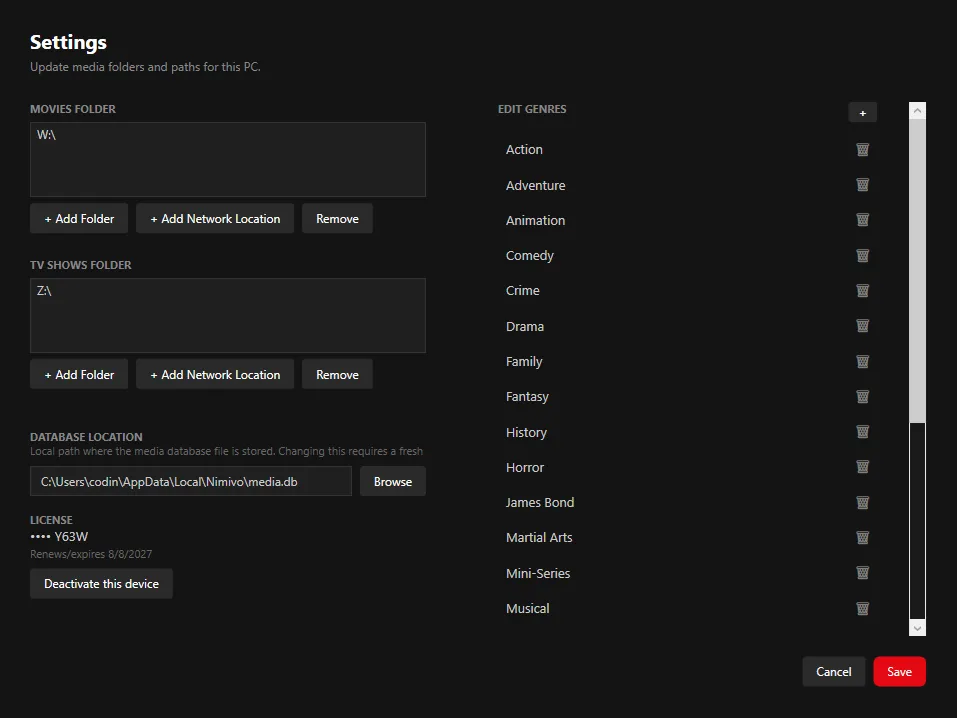Select the Mini-Series genre name
This screenshot has height=718, width=957.
tap(538, 573)
